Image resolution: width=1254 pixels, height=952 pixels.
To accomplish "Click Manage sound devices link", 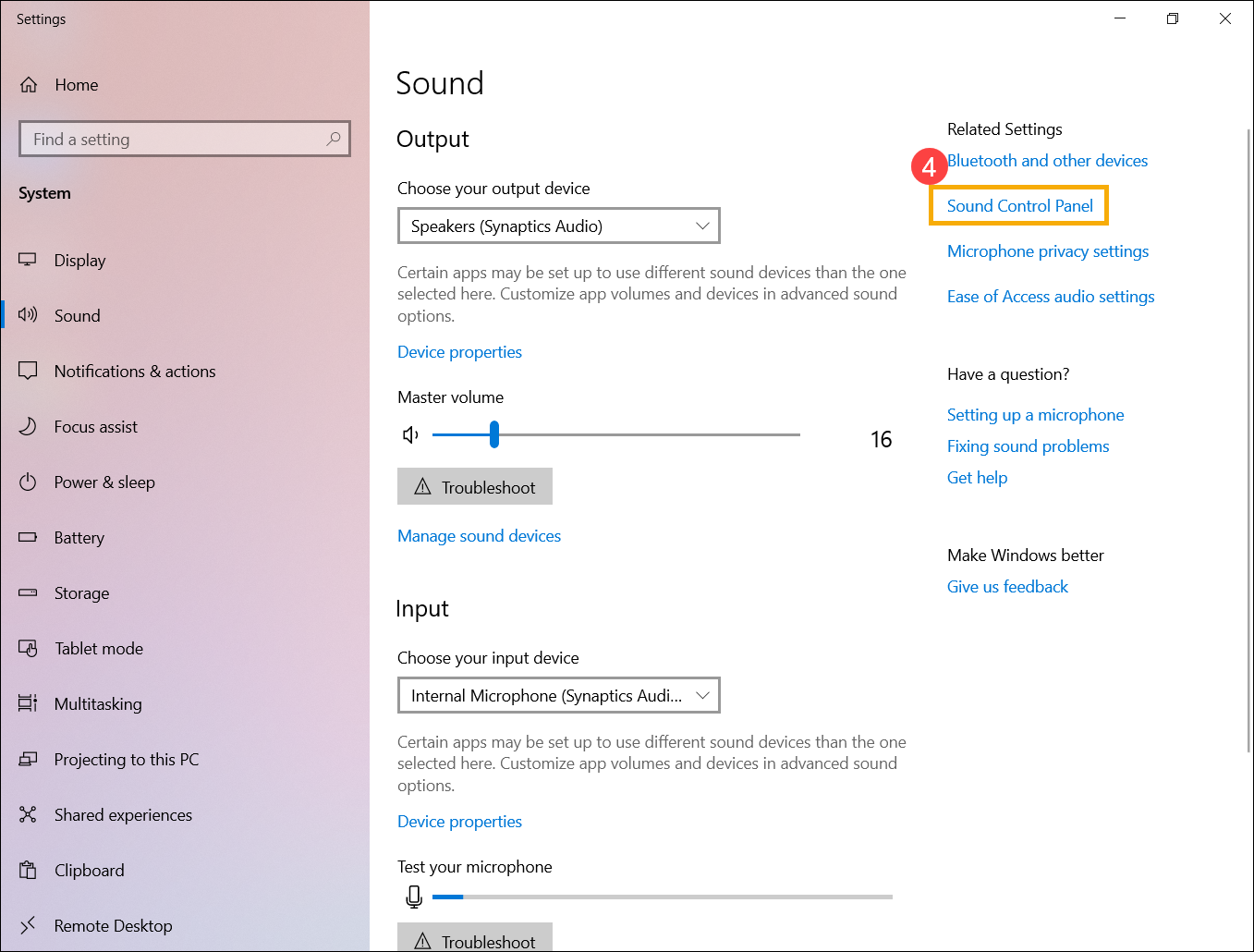I will pyautogui.click(x=479, y=536).
